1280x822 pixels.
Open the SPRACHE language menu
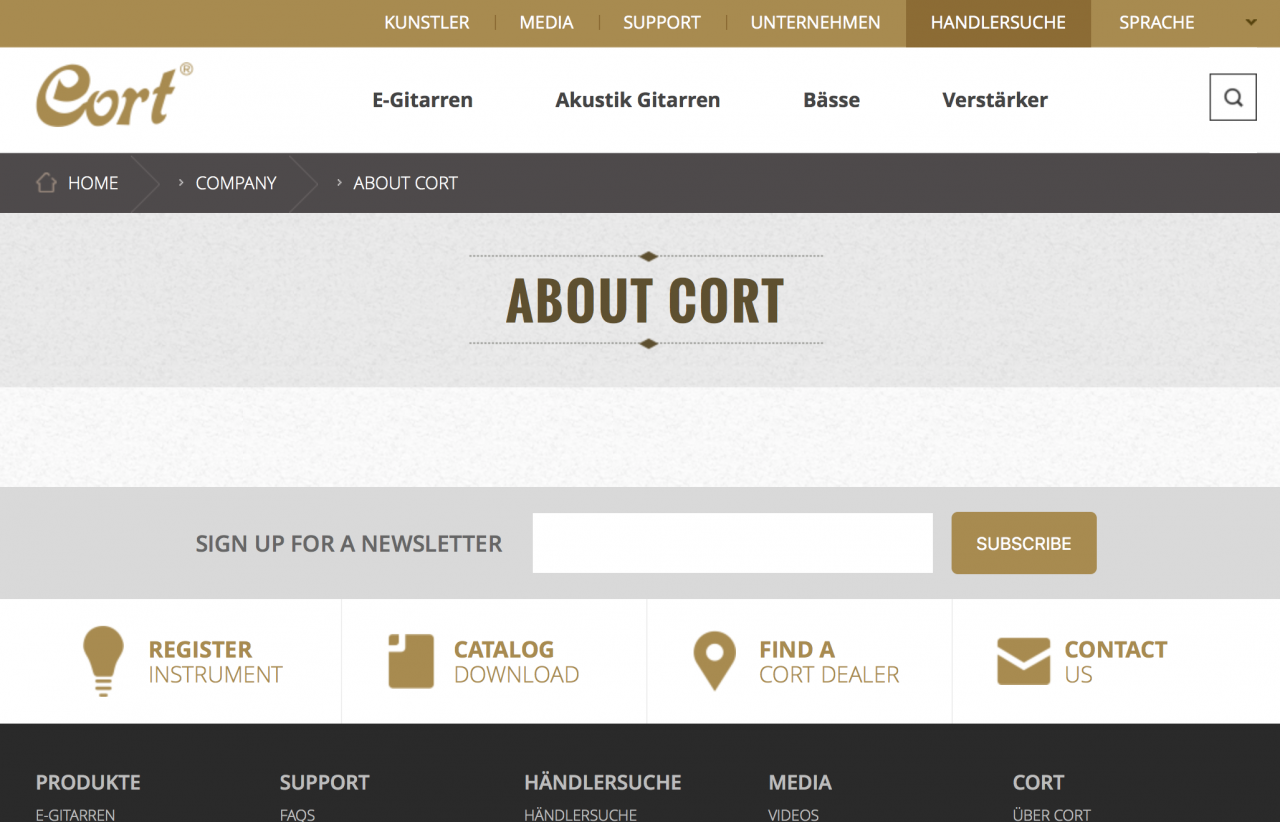tap(1156, 22)
